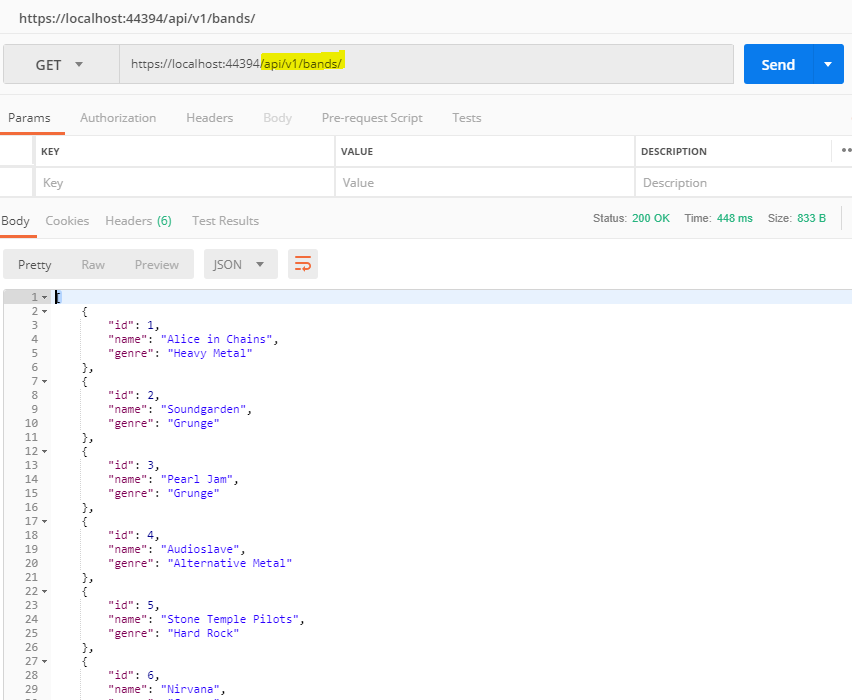This screenshot has width=852, height=700.
Task: Open the GET method dropdown
Action: (x=61, y=65)
